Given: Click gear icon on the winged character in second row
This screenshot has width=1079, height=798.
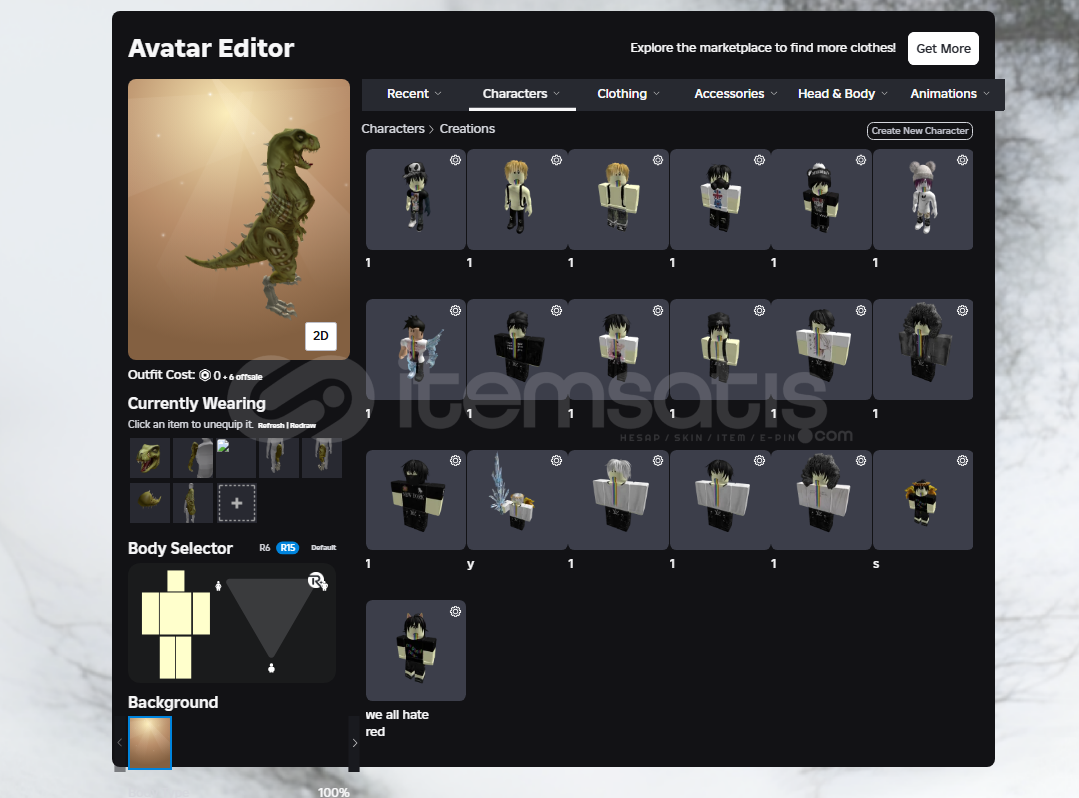Looking at the screenshot, I should pyautogui.click(x=456, y=310).
